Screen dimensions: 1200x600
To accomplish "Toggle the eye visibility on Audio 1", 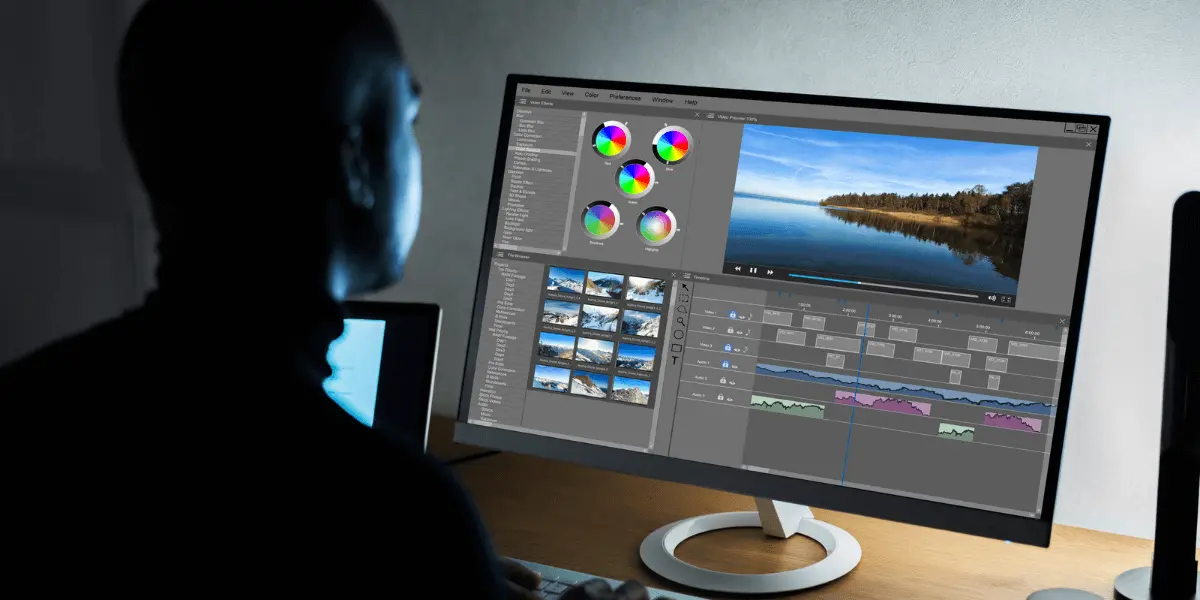I will [734, 366].
